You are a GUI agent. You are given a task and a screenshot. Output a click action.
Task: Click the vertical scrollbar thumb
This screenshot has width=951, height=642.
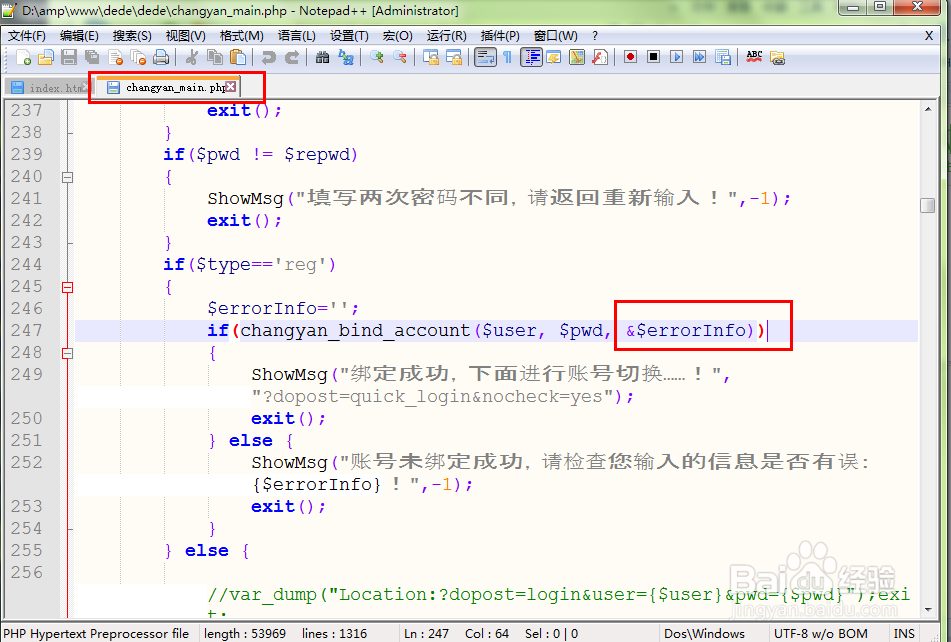click(x=928, y=206)
